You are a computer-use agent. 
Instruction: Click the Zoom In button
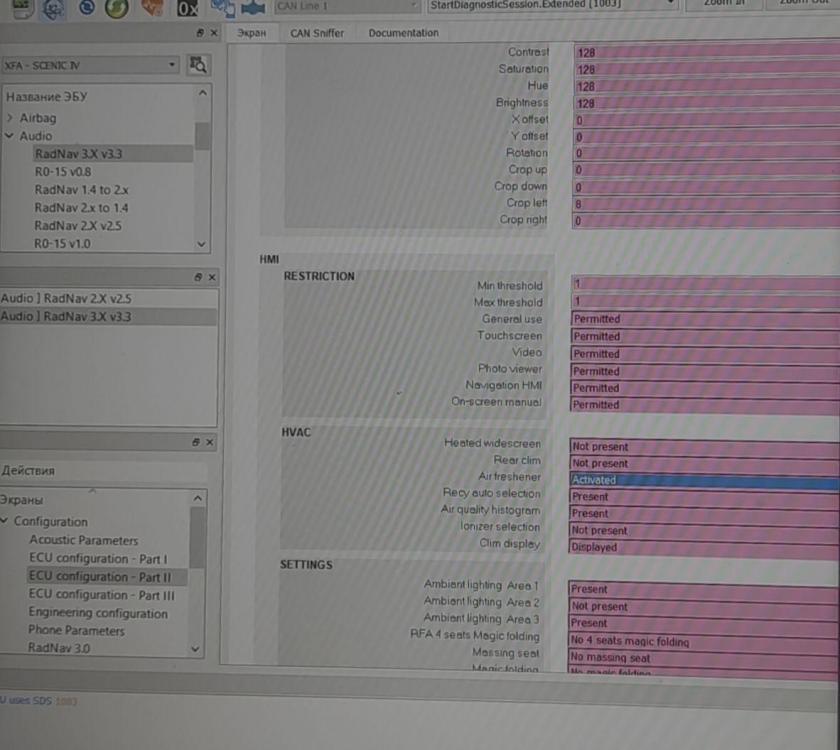click(x=724, y=4)
